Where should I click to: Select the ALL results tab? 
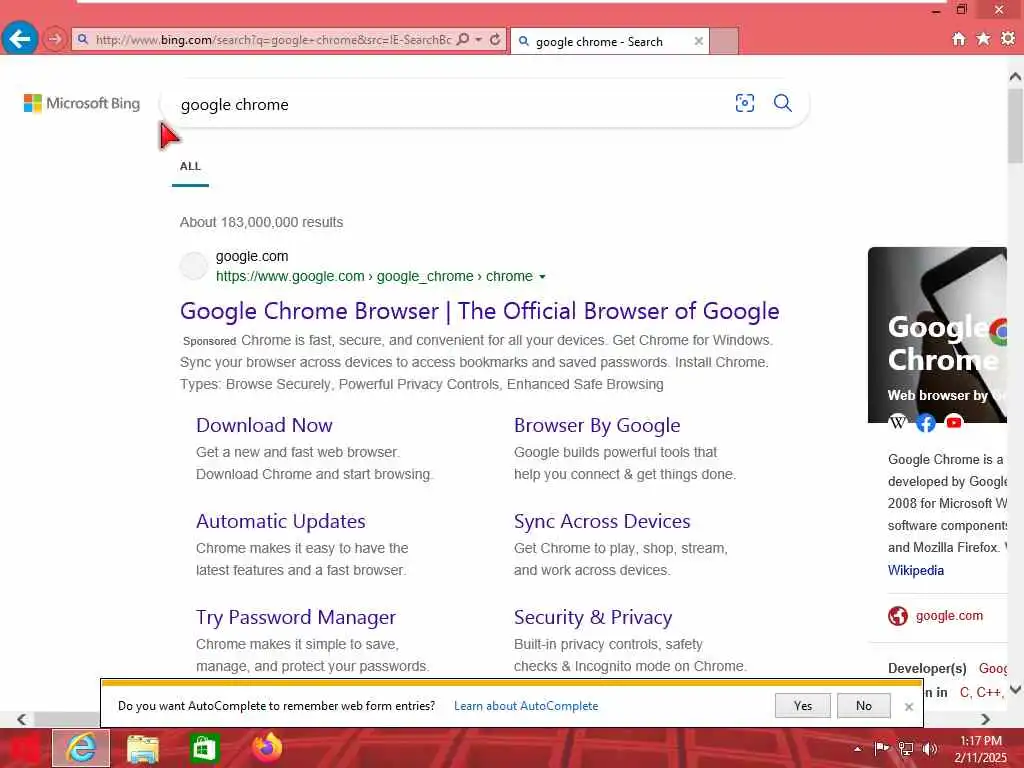(x=190, y=167)
